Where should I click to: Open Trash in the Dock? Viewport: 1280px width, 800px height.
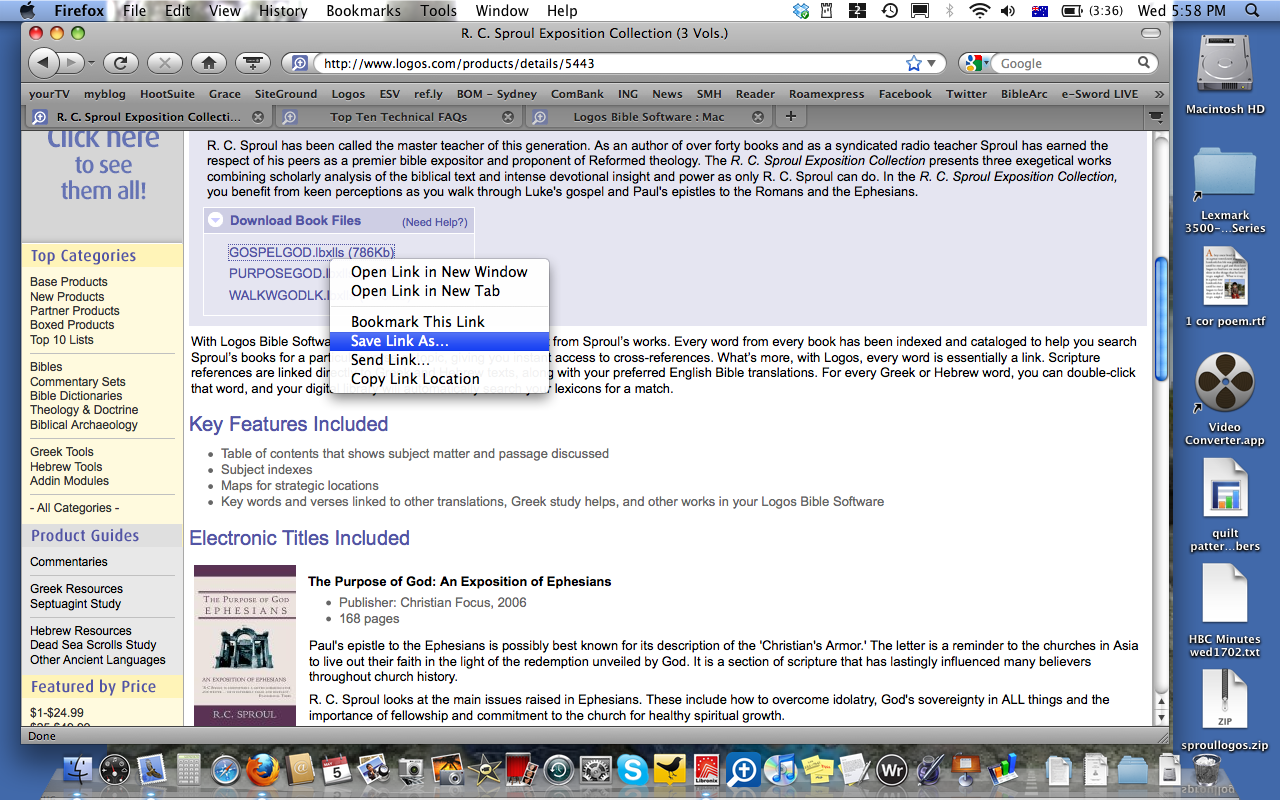coord(1207,770)
